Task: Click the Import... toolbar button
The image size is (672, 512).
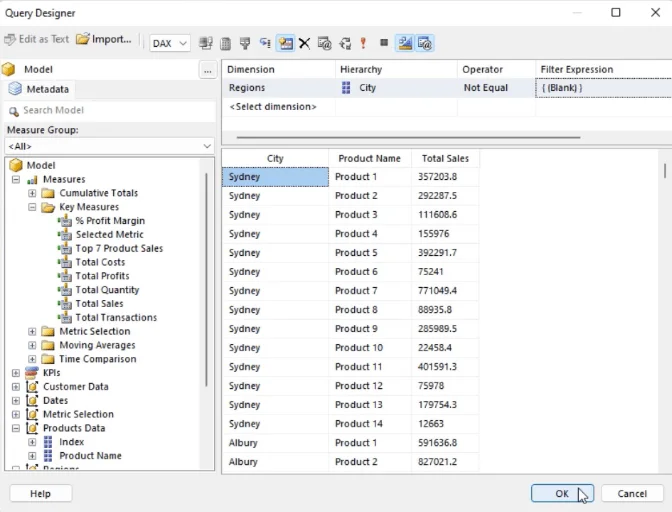Action: tap(104, 39)
